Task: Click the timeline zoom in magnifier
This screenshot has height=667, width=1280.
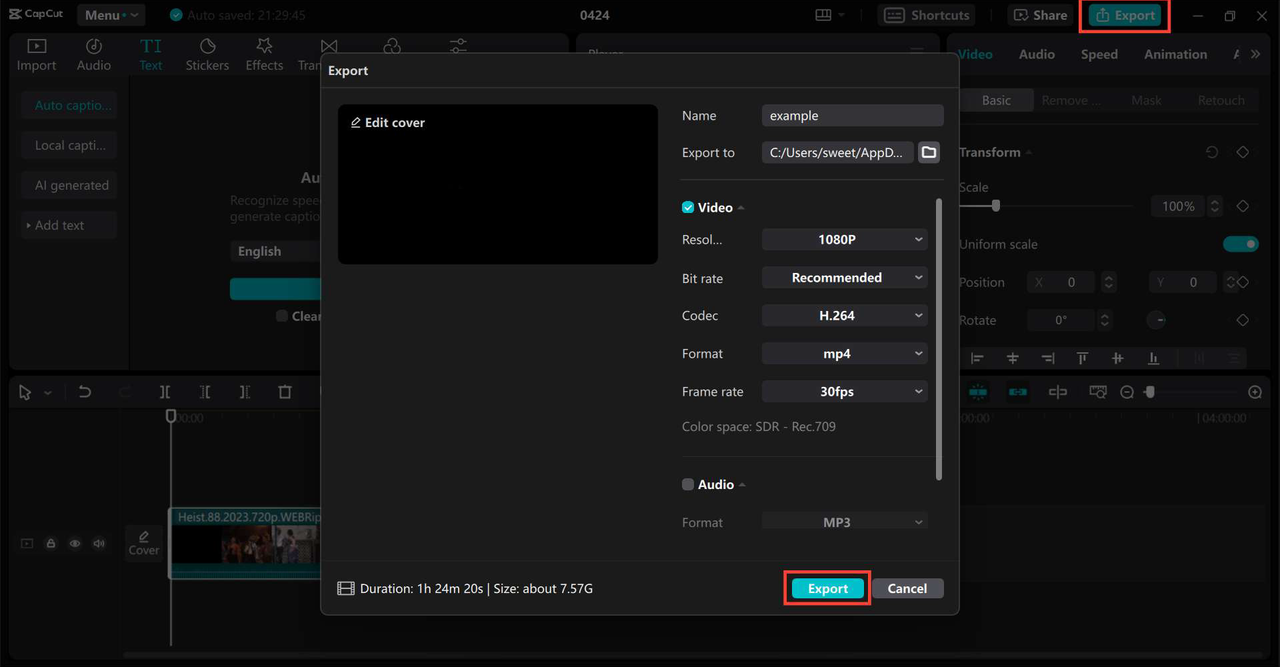Action: tap(1255, 392)
